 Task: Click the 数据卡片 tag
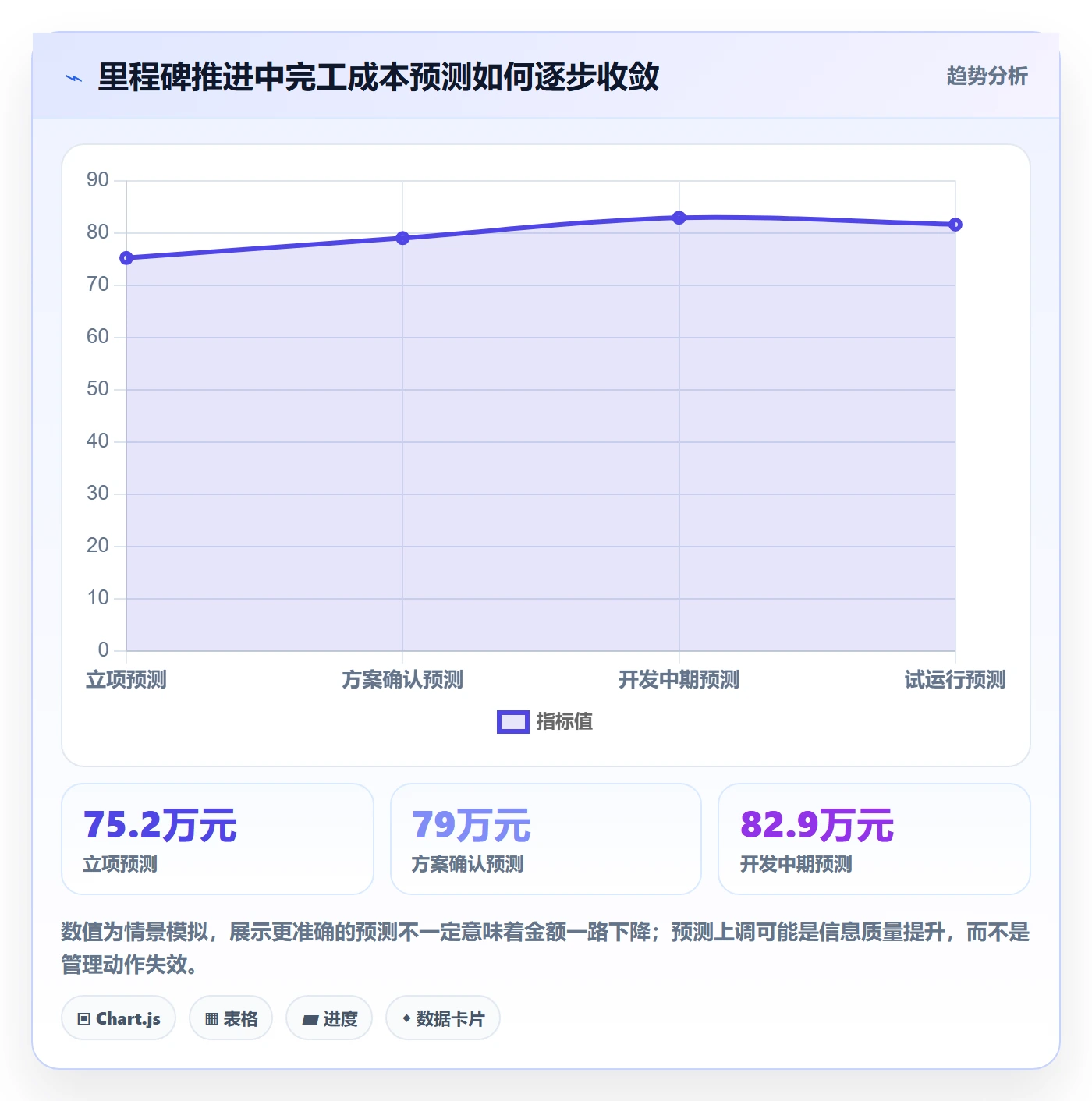click(x=443, y=1018)
